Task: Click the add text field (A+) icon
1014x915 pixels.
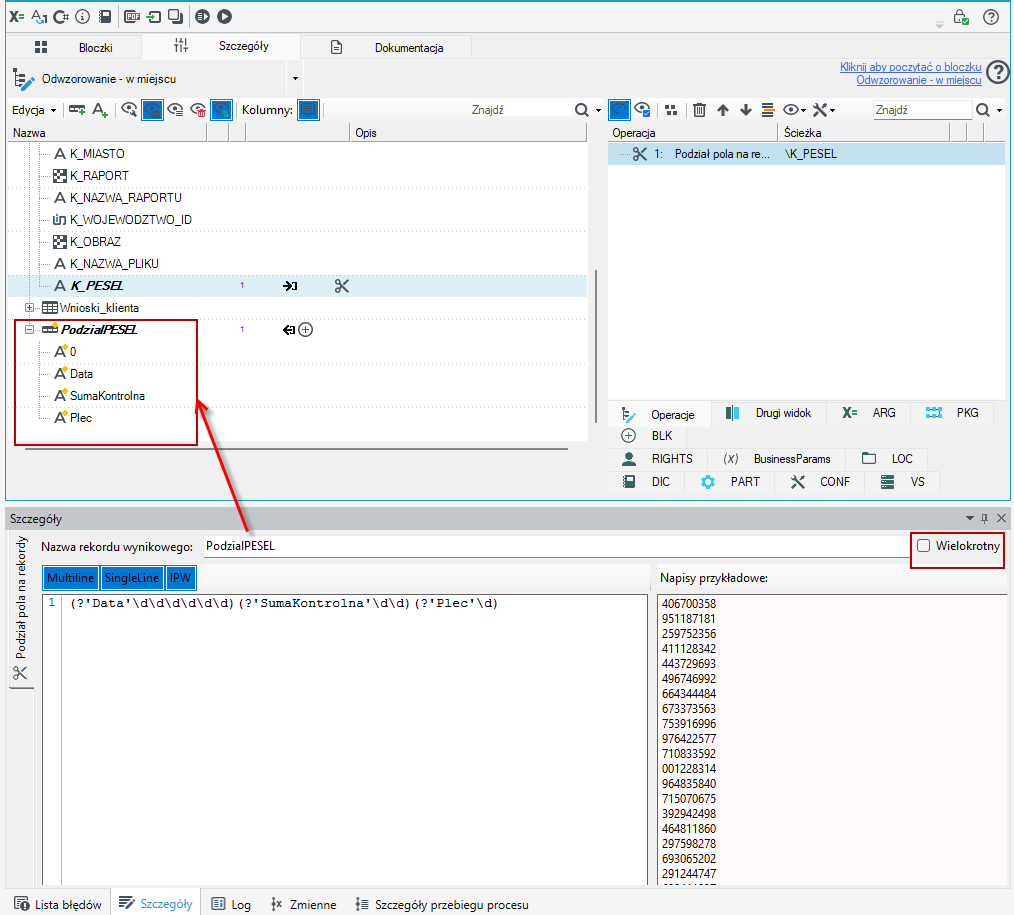Action: pyautogui.click(x=100, y=110)
